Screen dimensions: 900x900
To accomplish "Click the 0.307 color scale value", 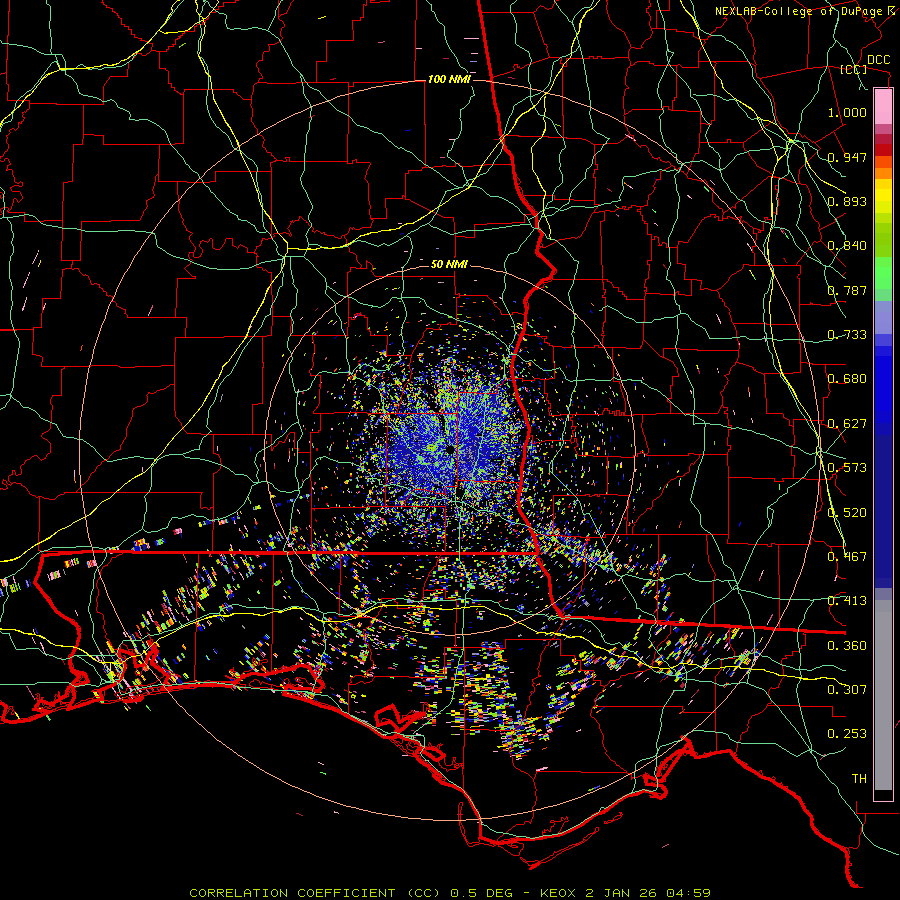I will click(x=847, y=690).
